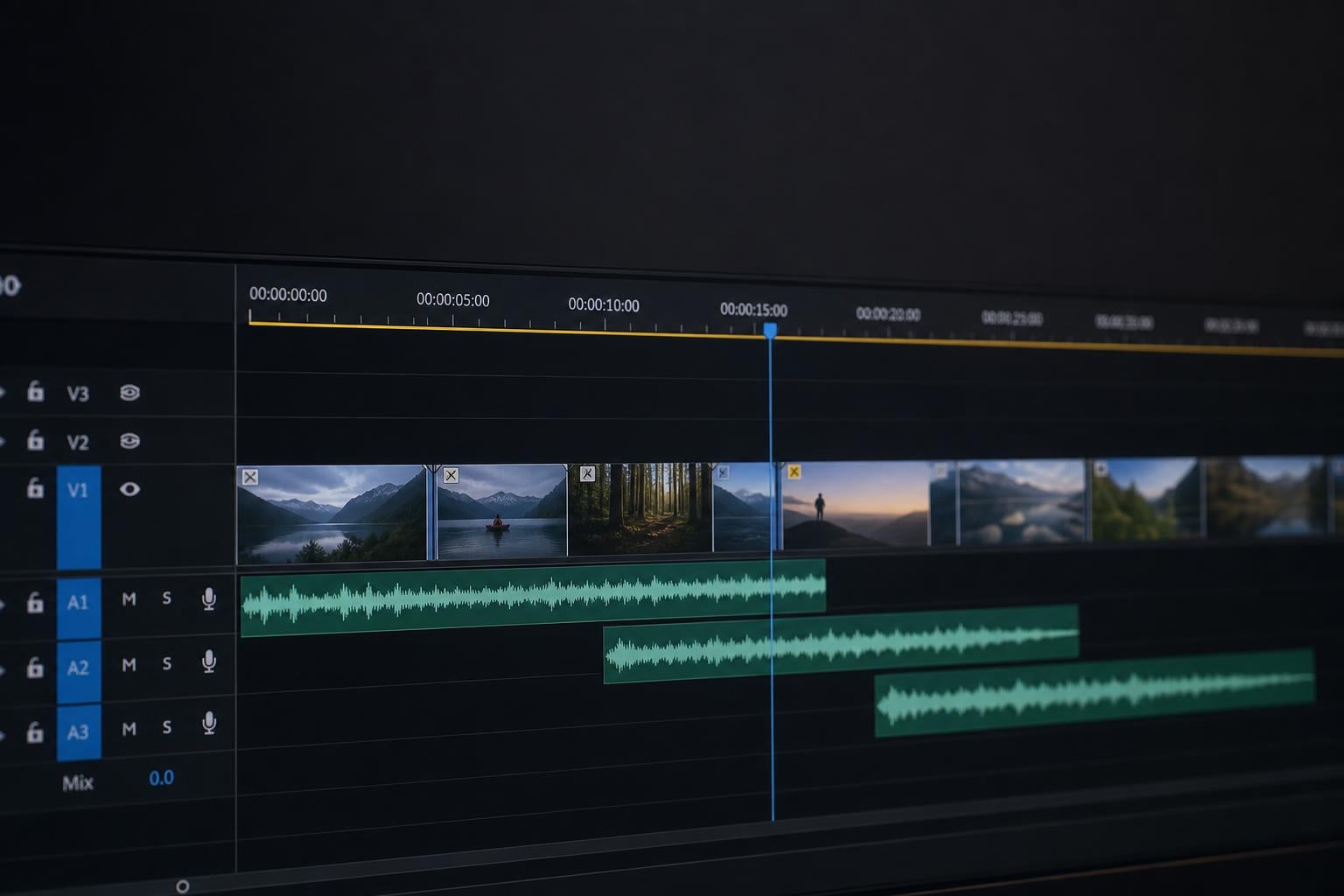The image size is (1344, 896).
Task: Select the audio clip on track A1
Action: pyautogui.click(x=533, y=598)
